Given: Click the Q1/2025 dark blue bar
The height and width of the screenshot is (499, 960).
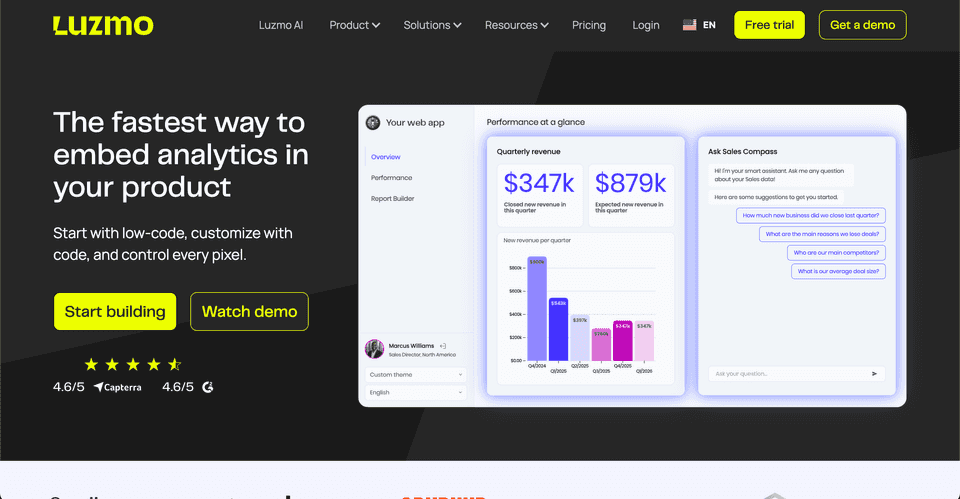Looking at the screenshot, I should point(558,329).
